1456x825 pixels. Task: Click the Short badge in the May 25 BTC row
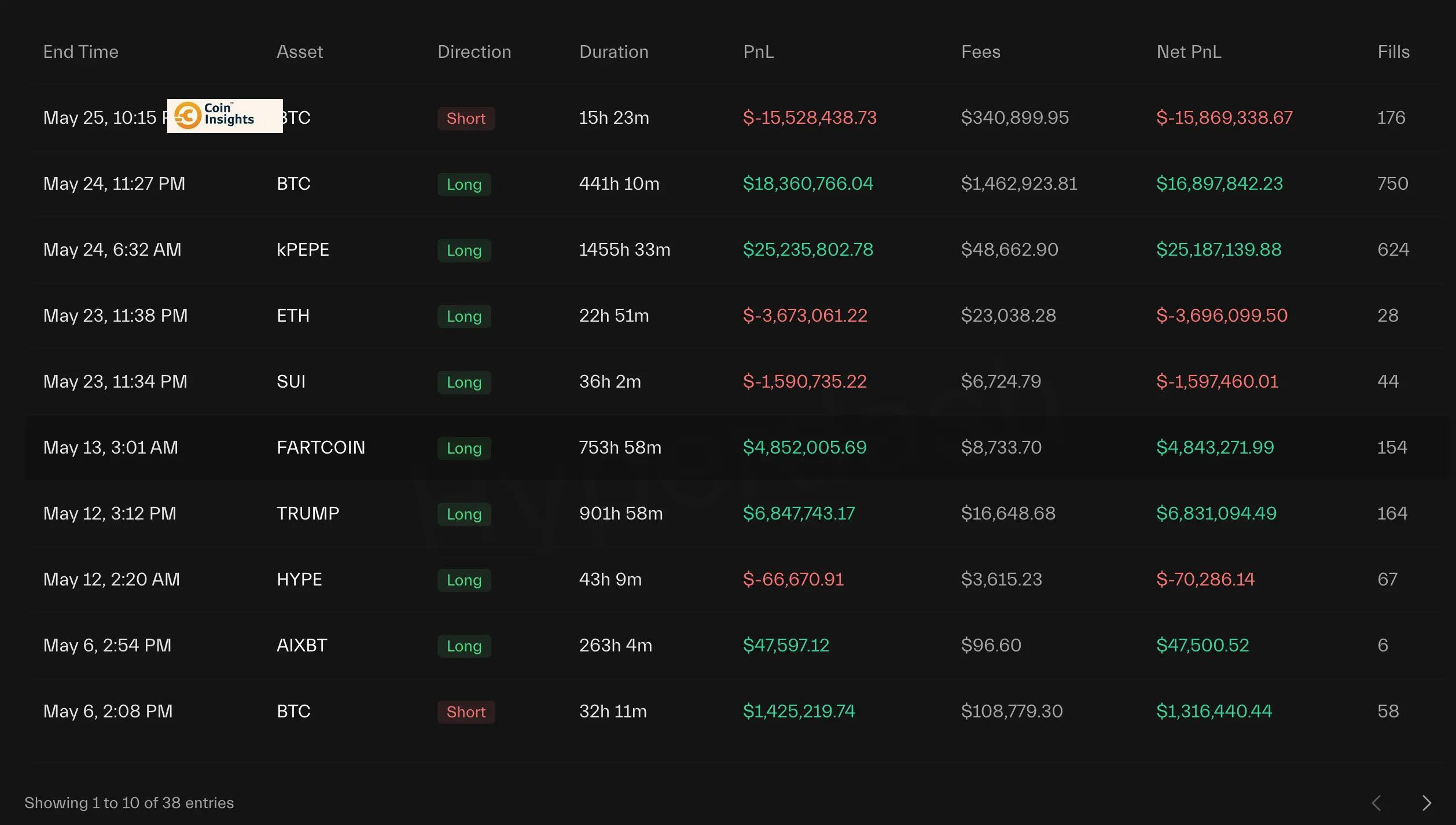tap(466, 118)
